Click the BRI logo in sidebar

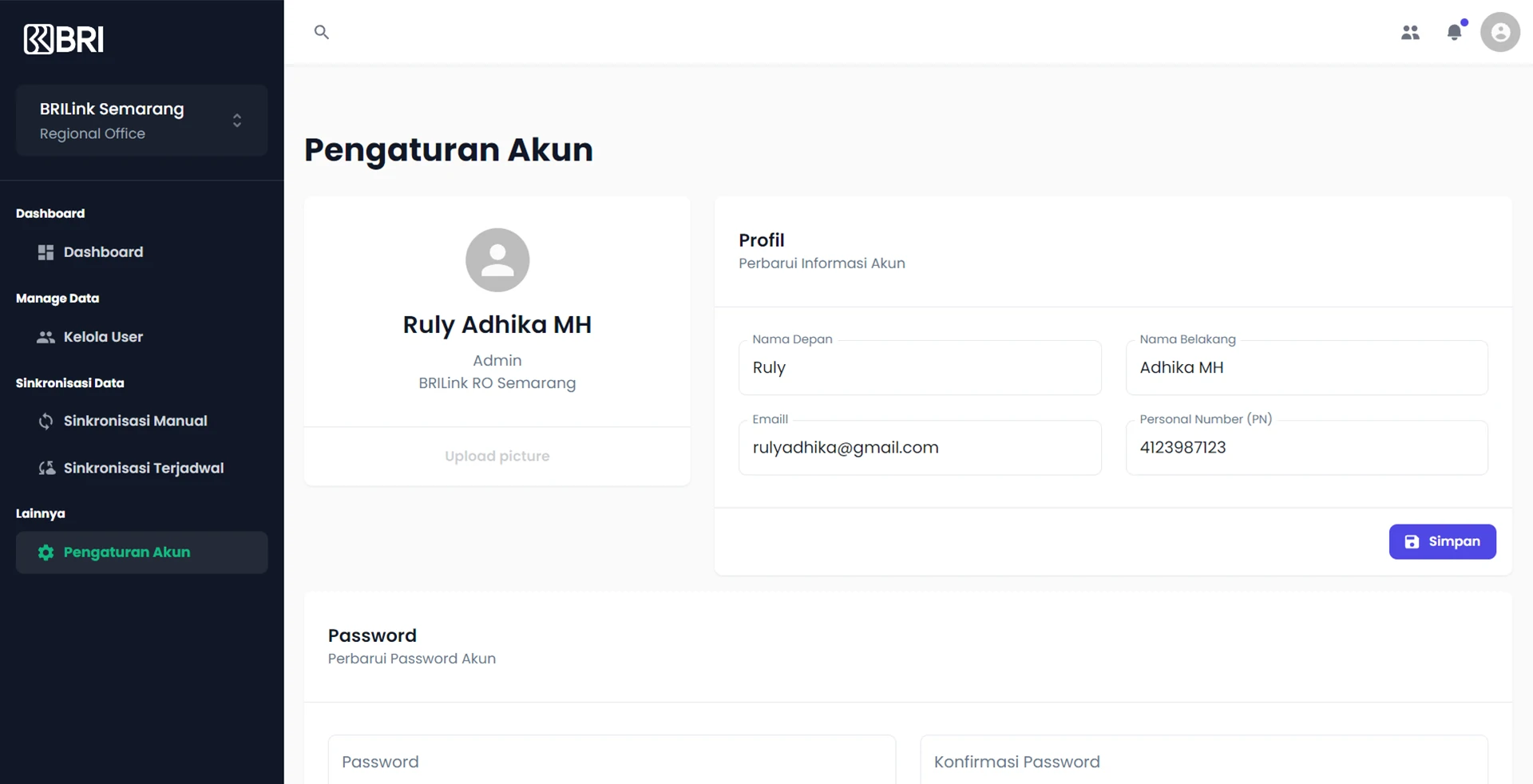tap(64, 38)
